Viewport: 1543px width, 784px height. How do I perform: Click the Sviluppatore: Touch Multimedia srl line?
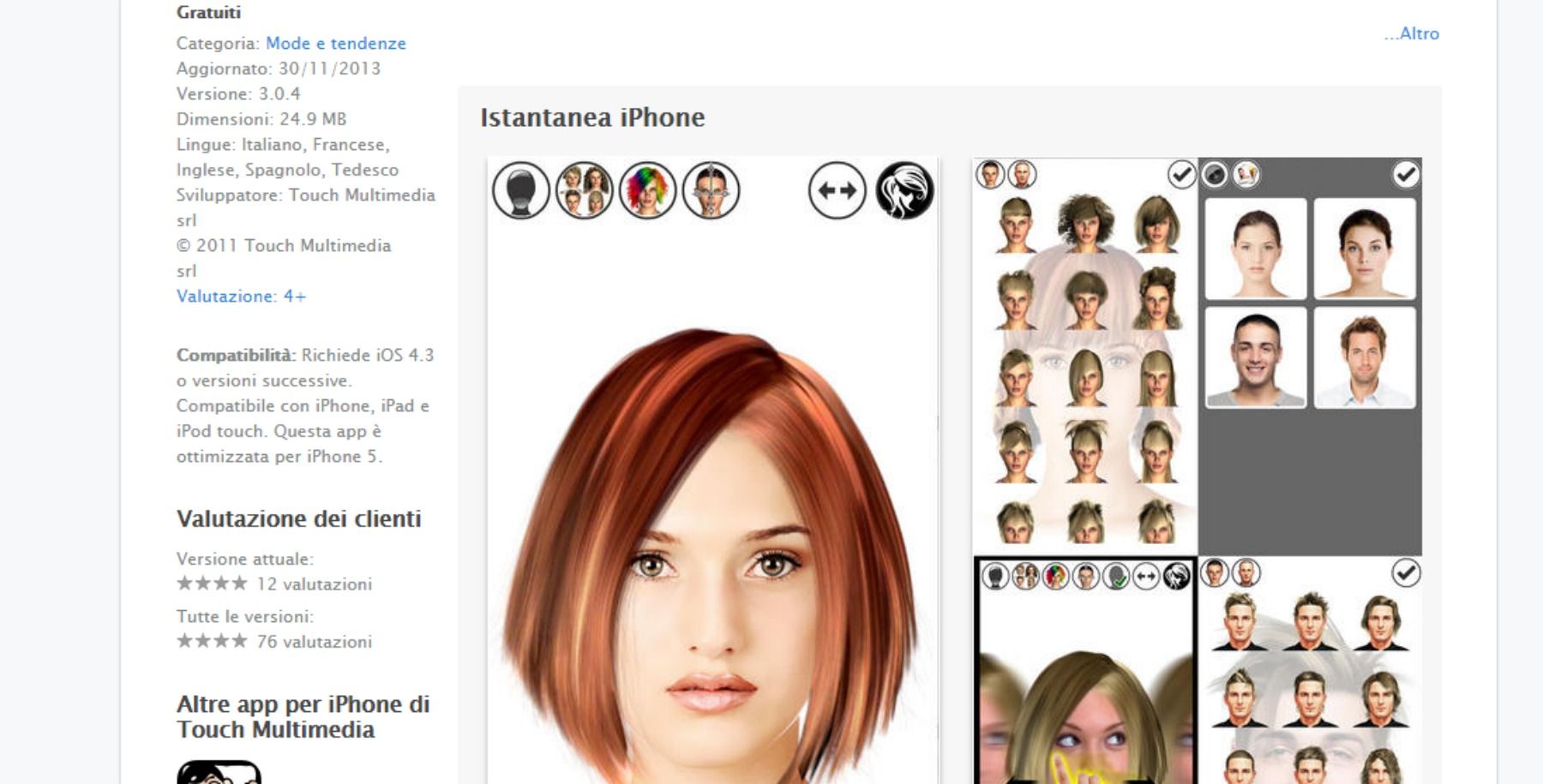click(306, 207)
